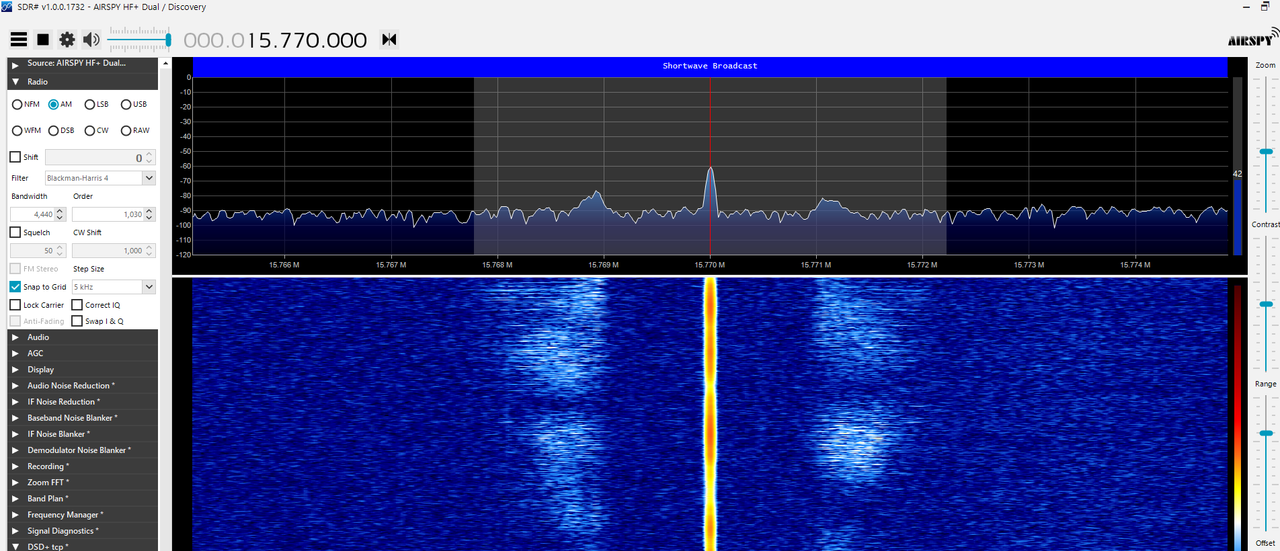Select USB demodulation mode

(134, 104)
